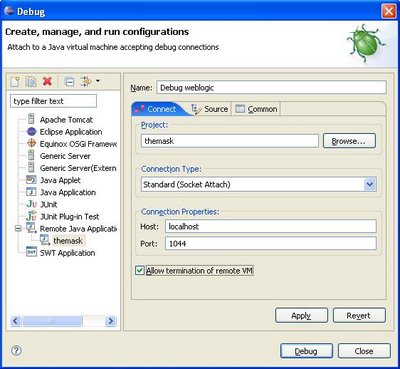Select Generic Server(External) entry
400x369 pixels.
coord(78,168)
